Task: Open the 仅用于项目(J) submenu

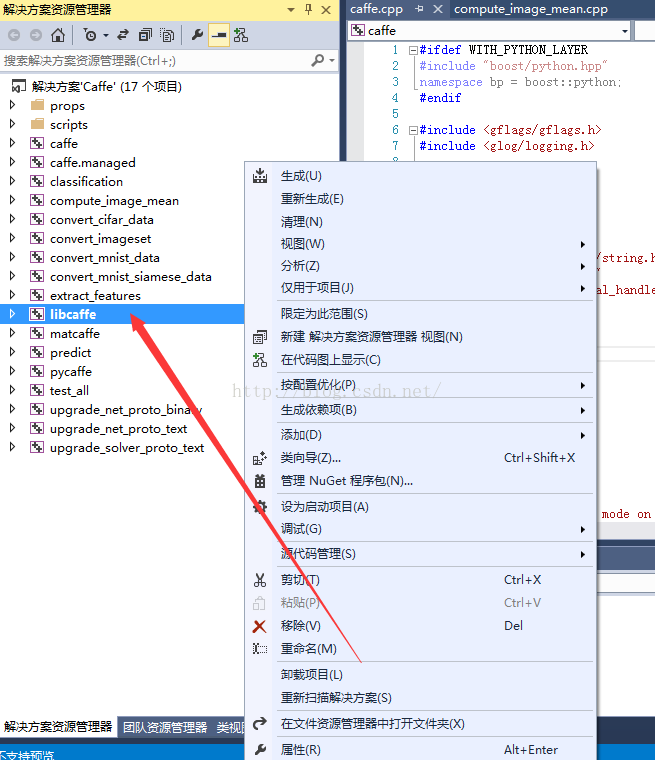Action: click(x=421, y=287)
